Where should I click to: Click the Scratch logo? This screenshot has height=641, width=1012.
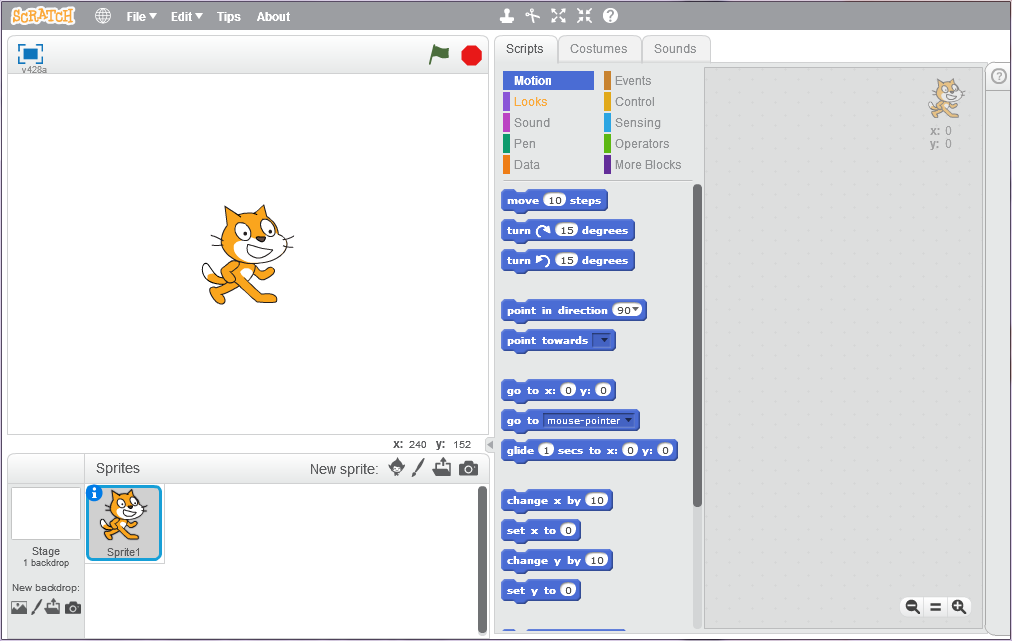(43, 16)
